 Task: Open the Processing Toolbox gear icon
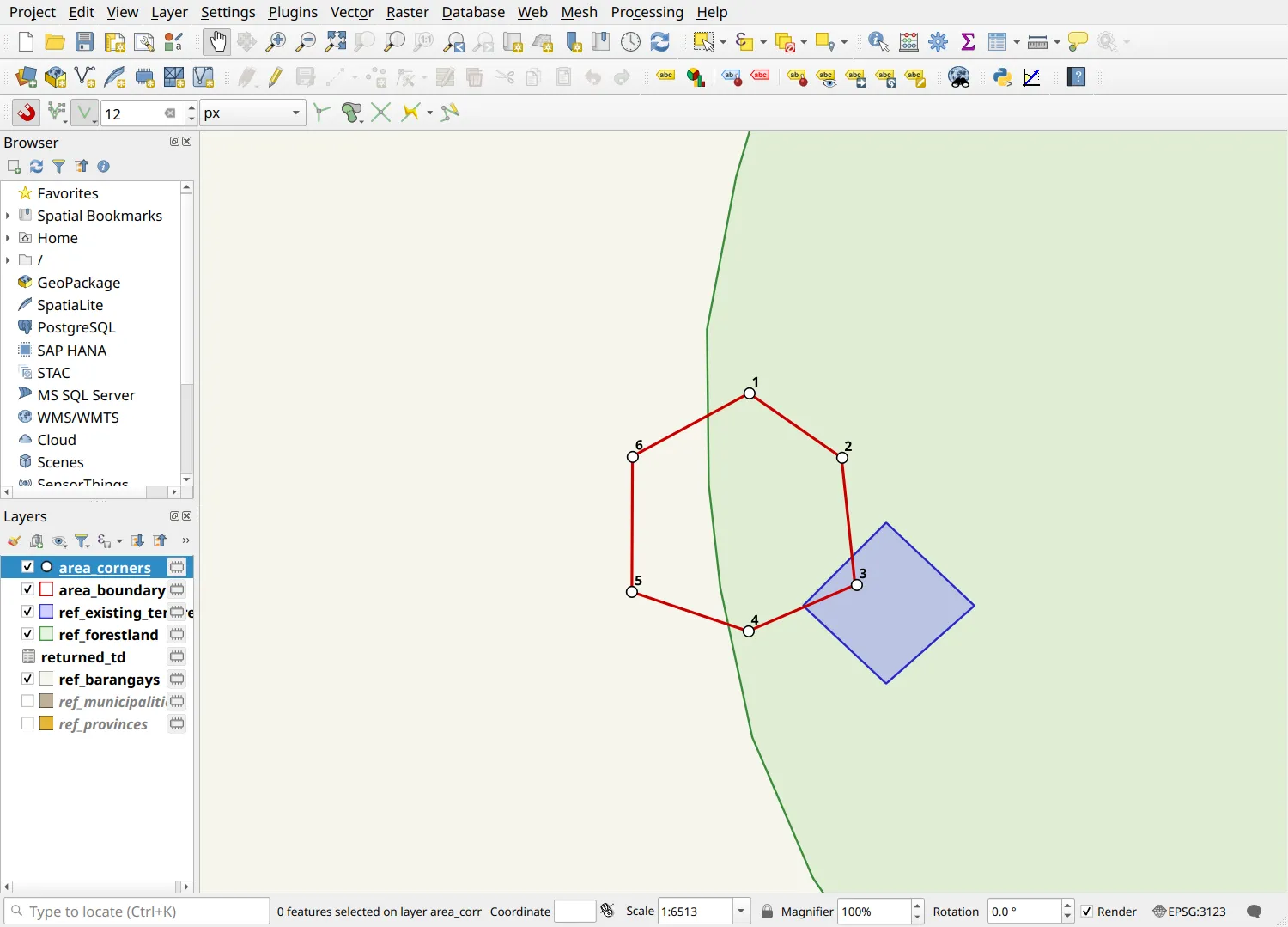939,41
